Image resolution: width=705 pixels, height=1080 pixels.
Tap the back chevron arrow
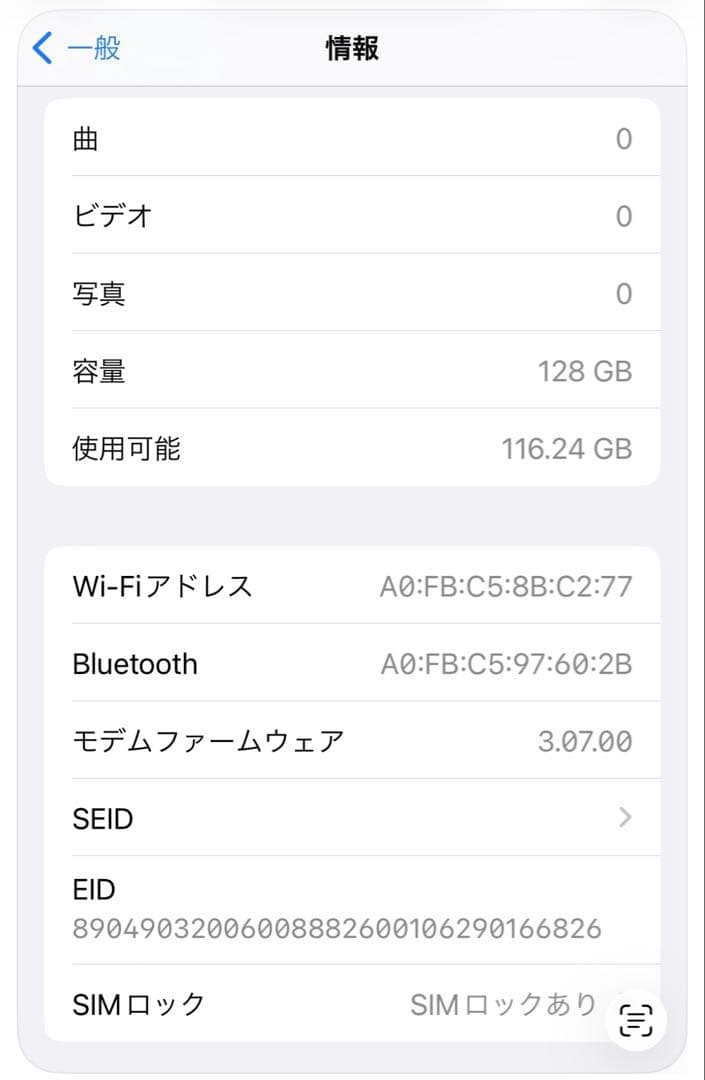click(x=40, y=47)
